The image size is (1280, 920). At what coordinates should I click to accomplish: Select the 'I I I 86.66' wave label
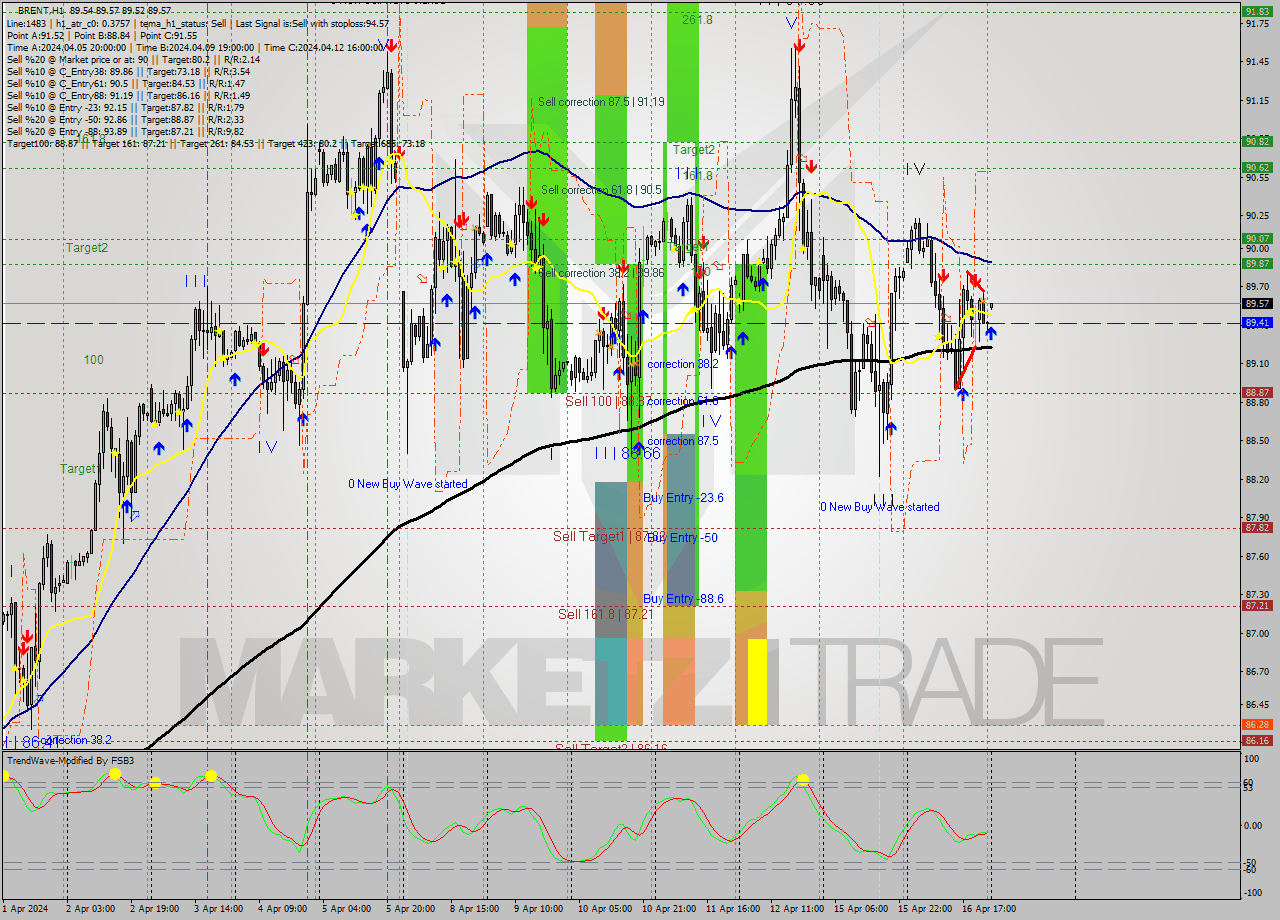click(x=628, y=453)
